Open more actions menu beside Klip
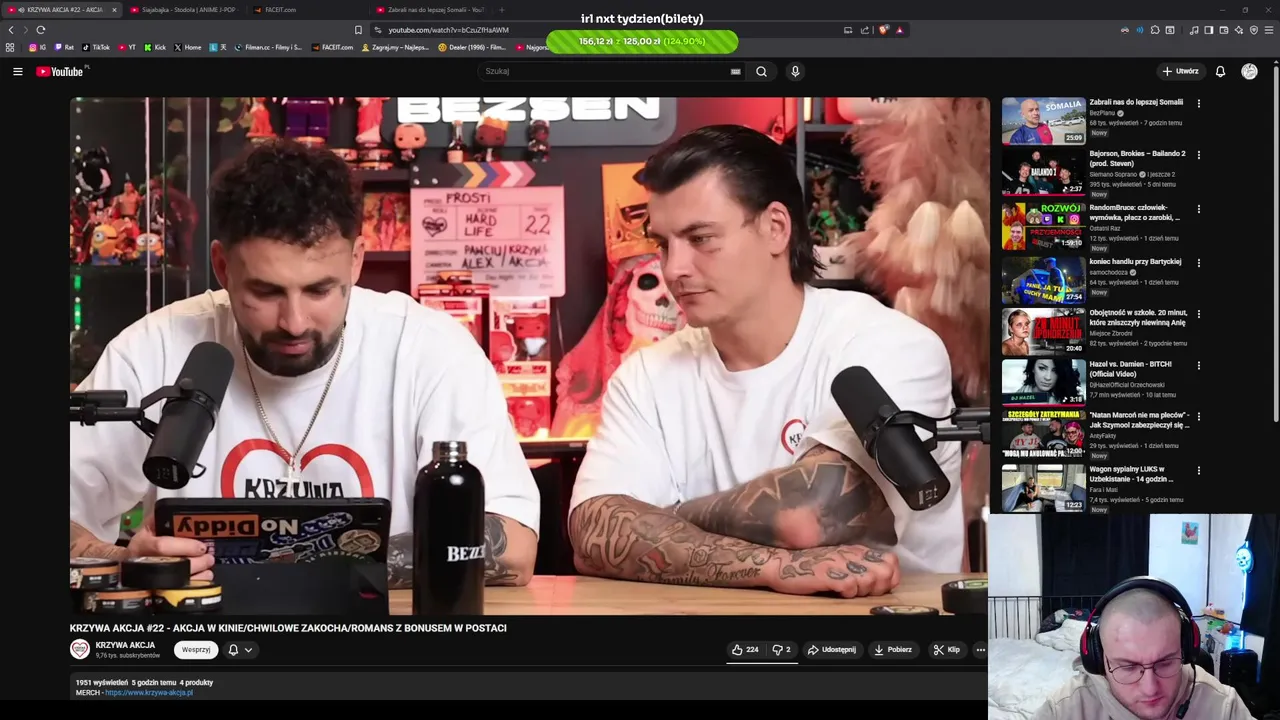The image size is (1280, 720). [980, 650]
